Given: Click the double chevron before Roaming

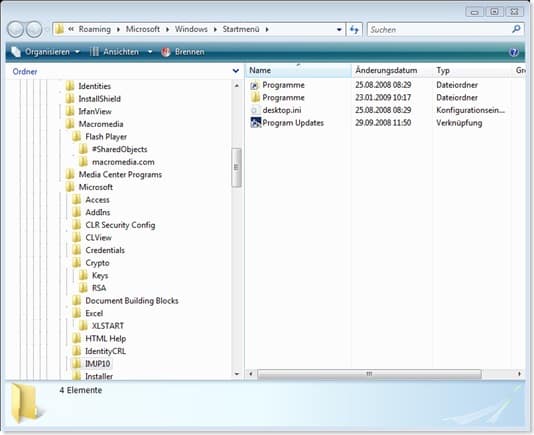Looking at the screenshot, I should tap(71, 29).
